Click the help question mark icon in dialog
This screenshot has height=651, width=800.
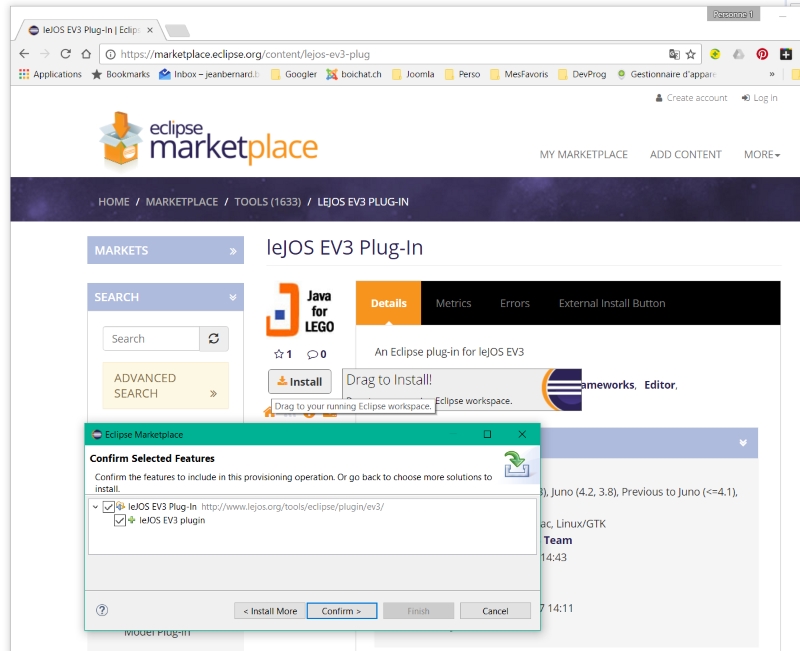point(102,610)
